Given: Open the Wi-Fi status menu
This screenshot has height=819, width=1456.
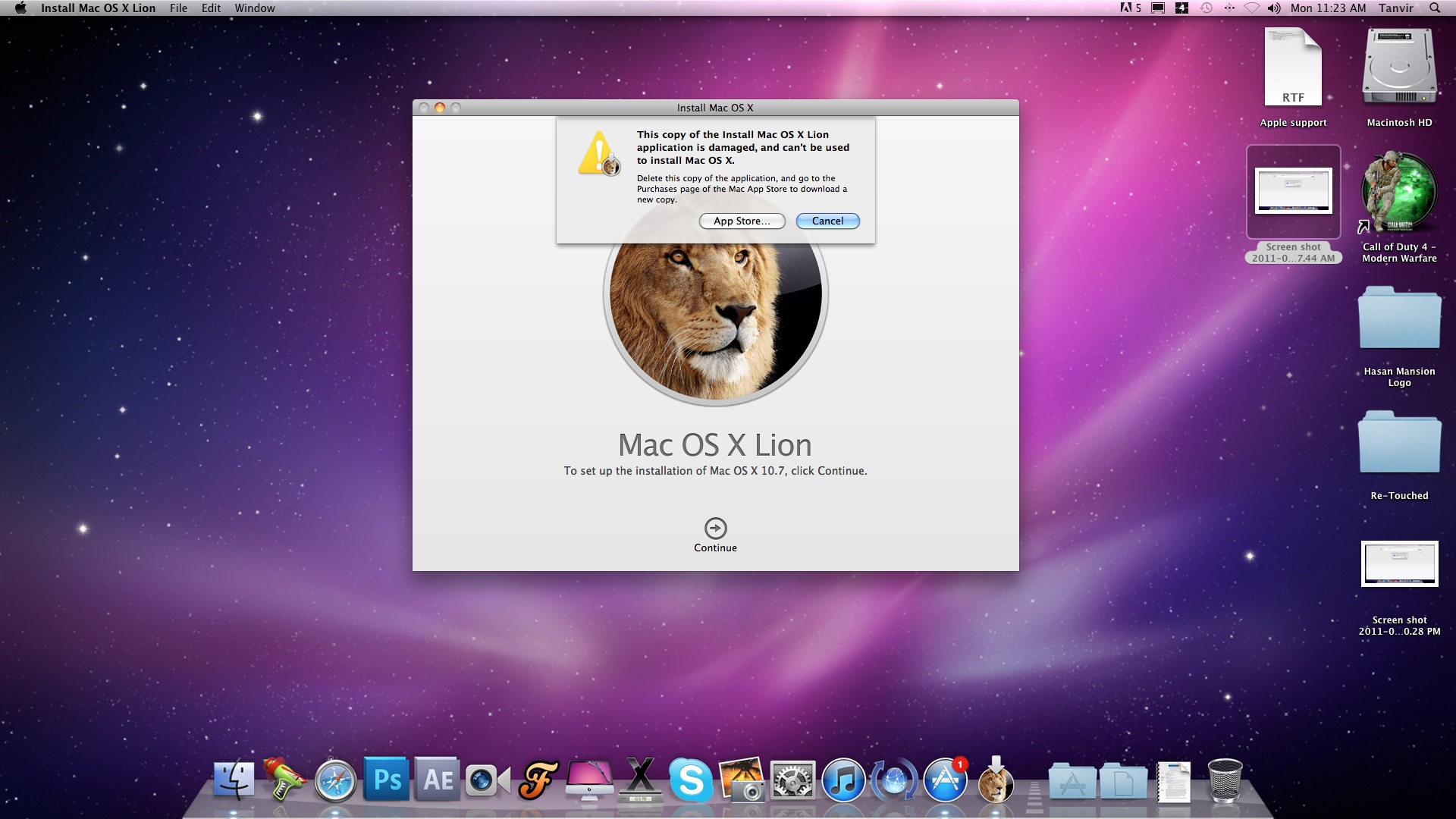Looking at the screenshot, I should click(x=1251, y=8).
